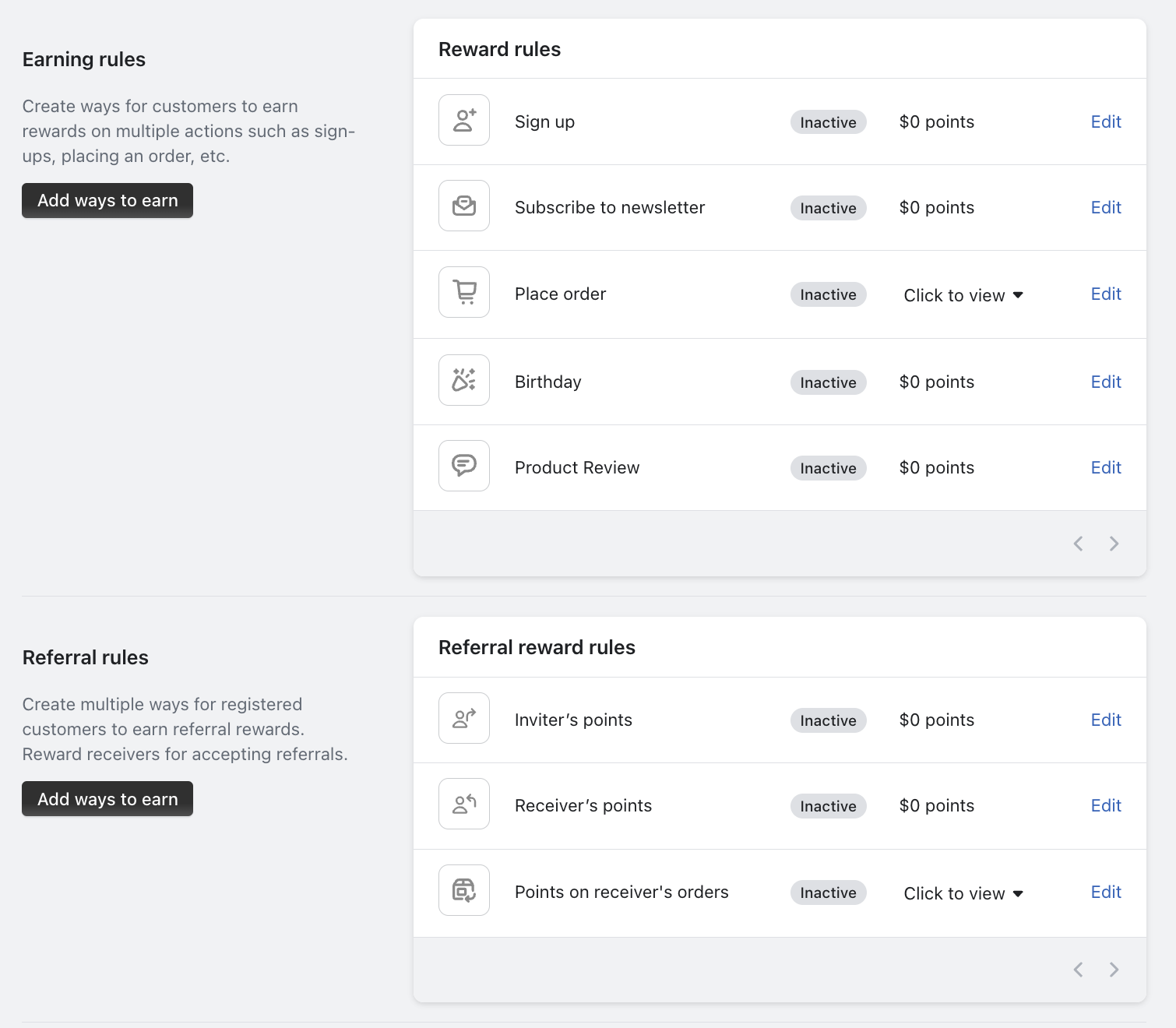Click the Points on receiver's orders icon
1176x1028 pixels.
click(x=464, y=890)
